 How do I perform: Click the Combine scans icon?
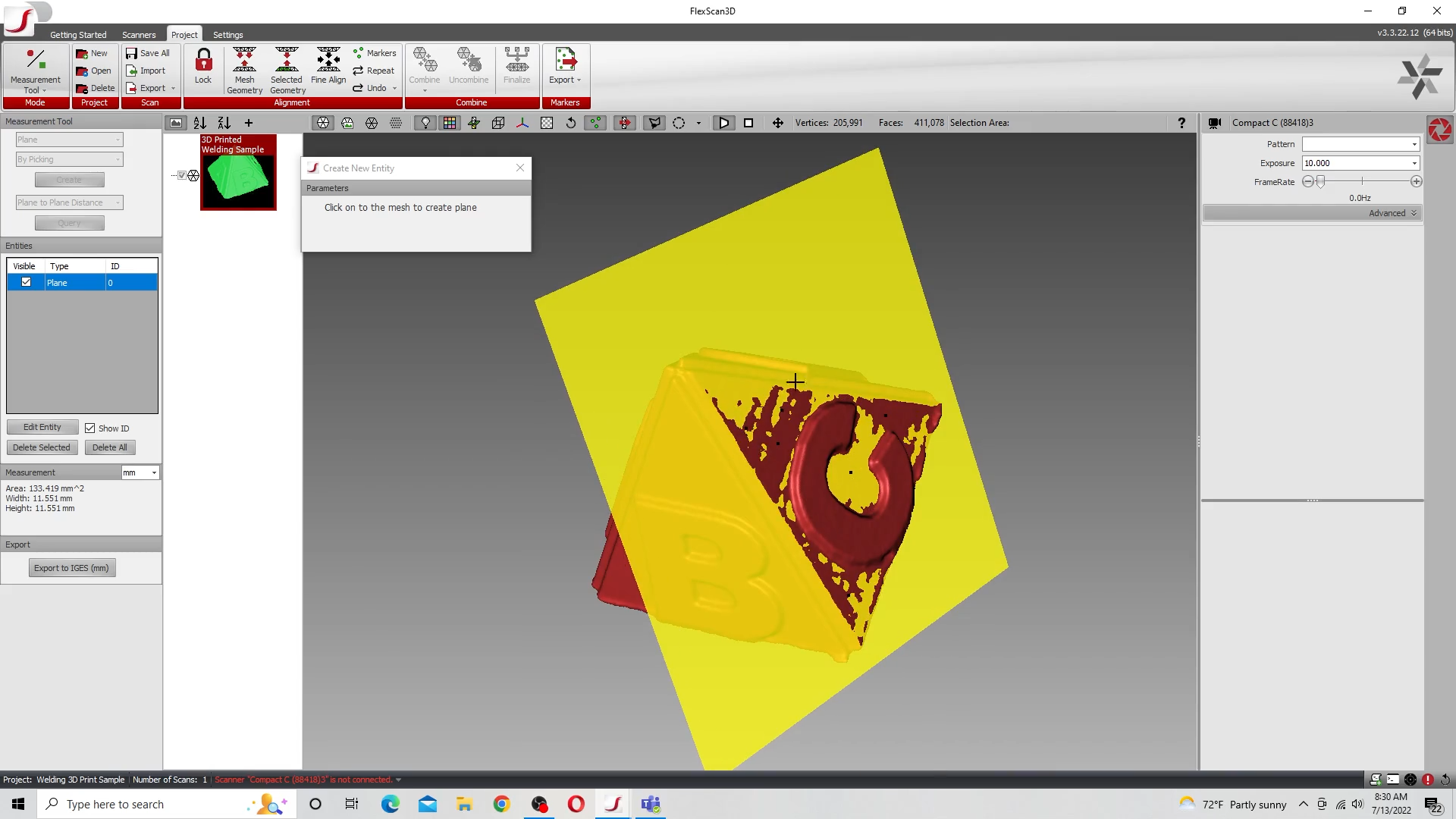[x=425, y=66]
